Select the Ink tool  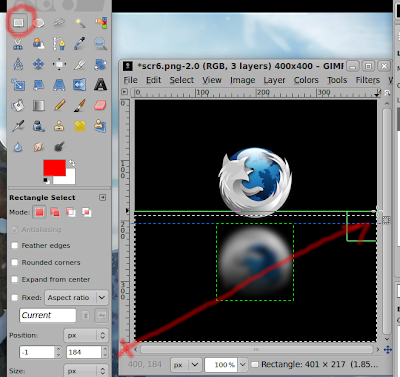39,126
